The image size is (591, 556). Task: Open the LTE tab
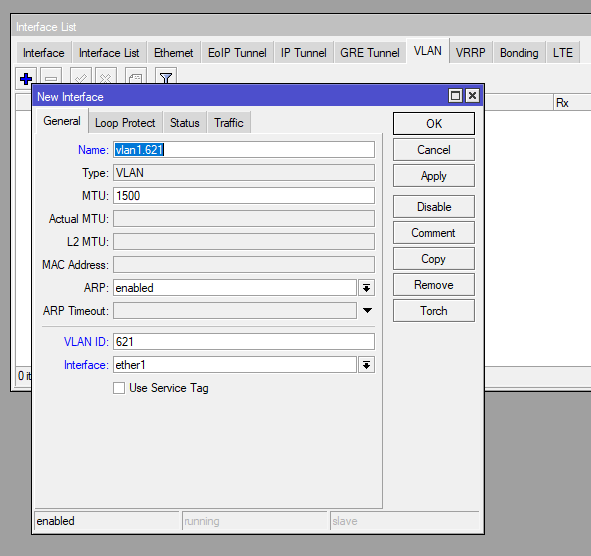pyautogui.click(x=563, y=53)
